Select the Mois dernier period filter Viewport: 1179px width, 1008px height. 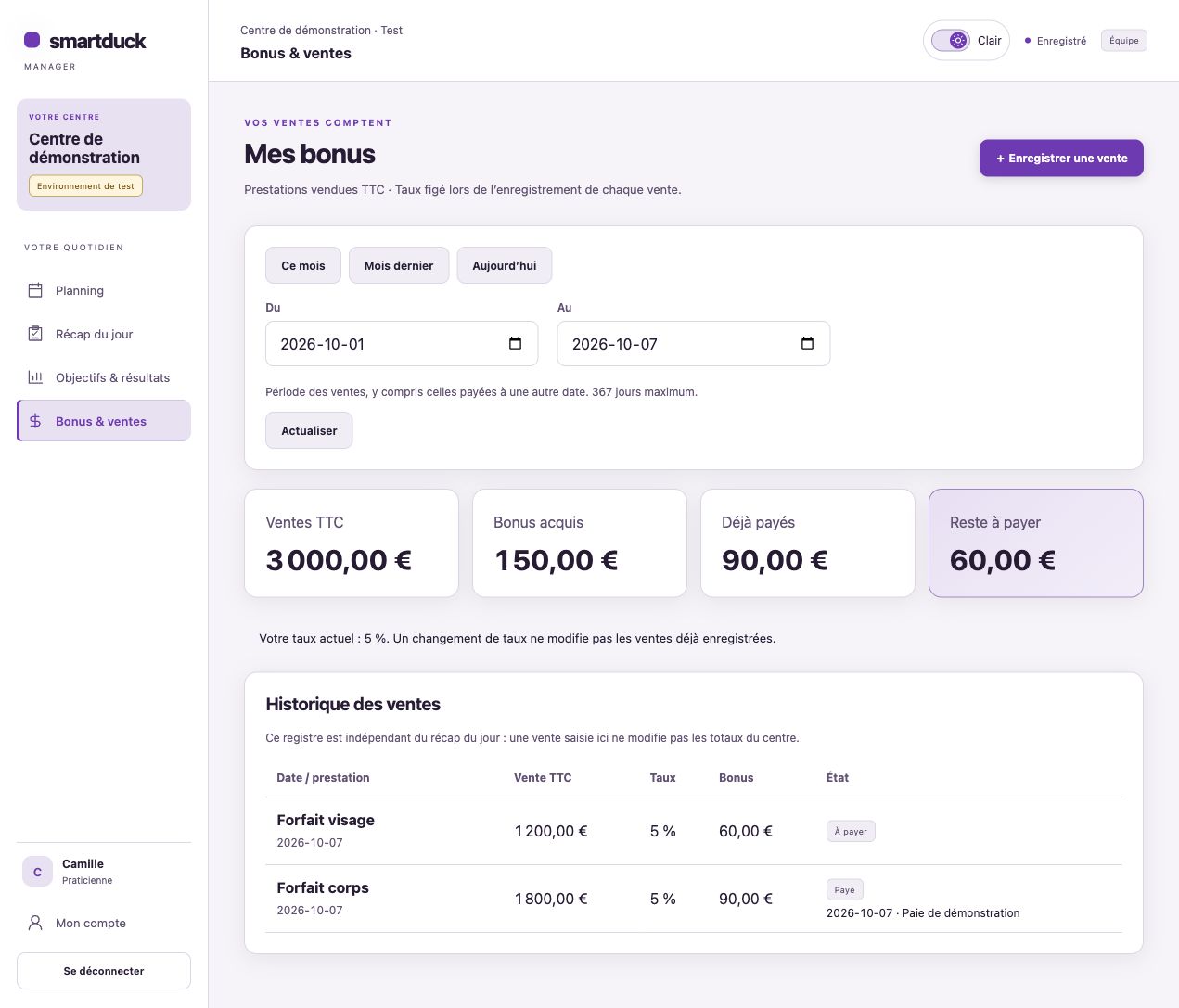point(399,265)
